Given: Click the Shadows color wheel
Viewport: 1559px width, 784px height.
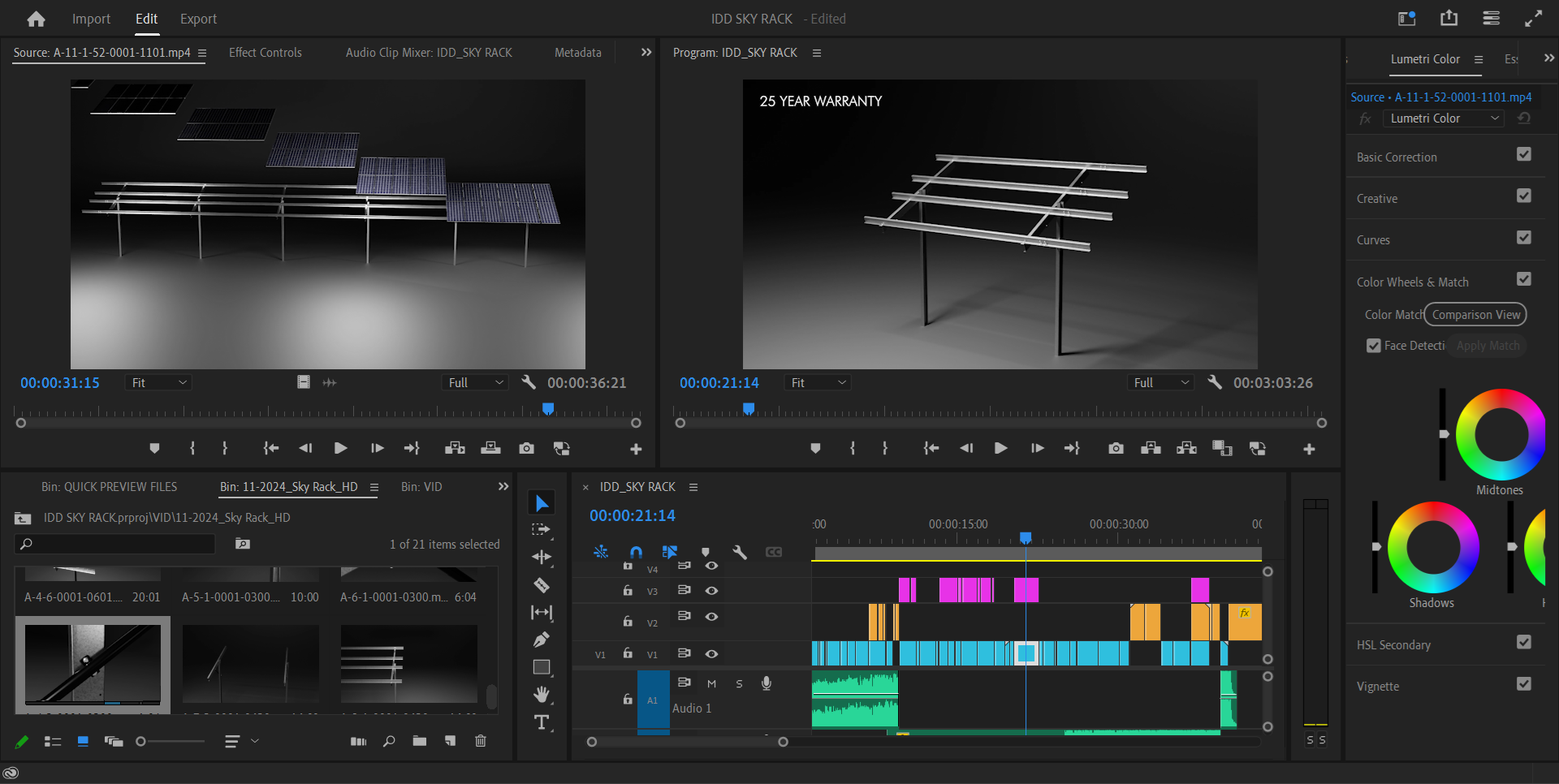Looking at the screenshot, I should (x=1432, y=548).
